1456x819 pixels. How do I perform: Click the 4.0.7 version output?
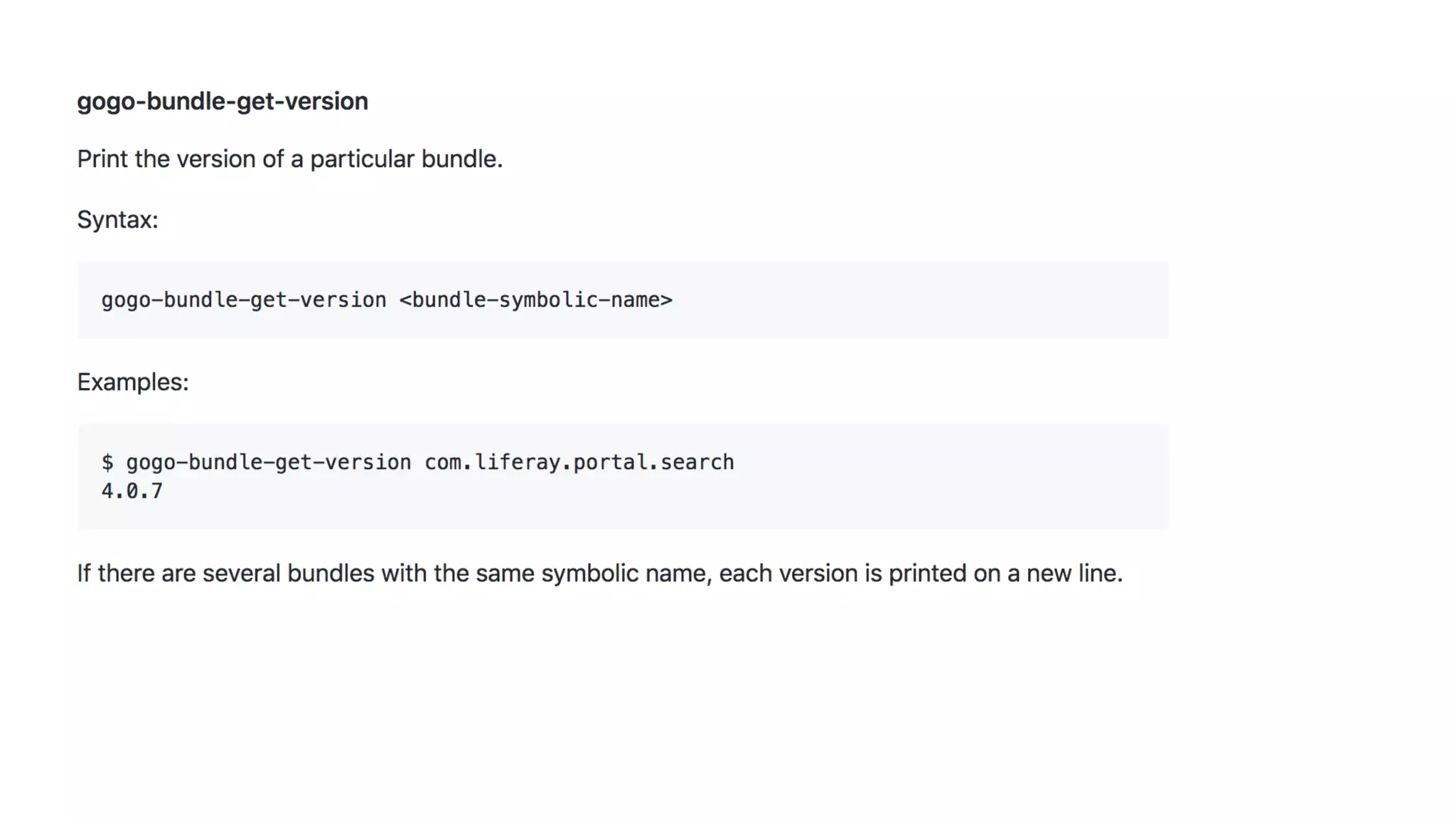[132, 491]
